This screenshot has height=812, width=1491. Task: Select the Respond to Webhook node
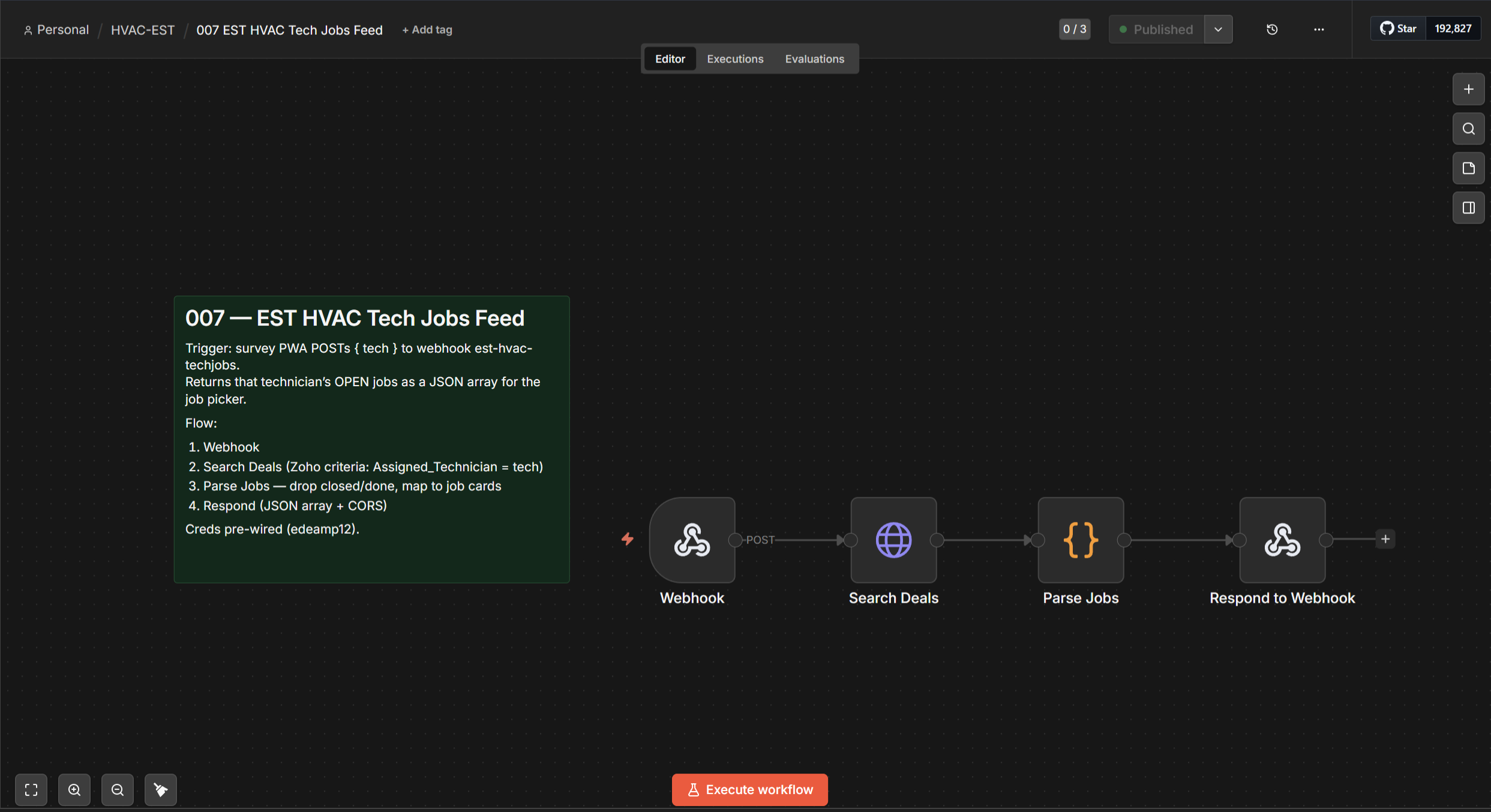click(x=1282, y=540)
